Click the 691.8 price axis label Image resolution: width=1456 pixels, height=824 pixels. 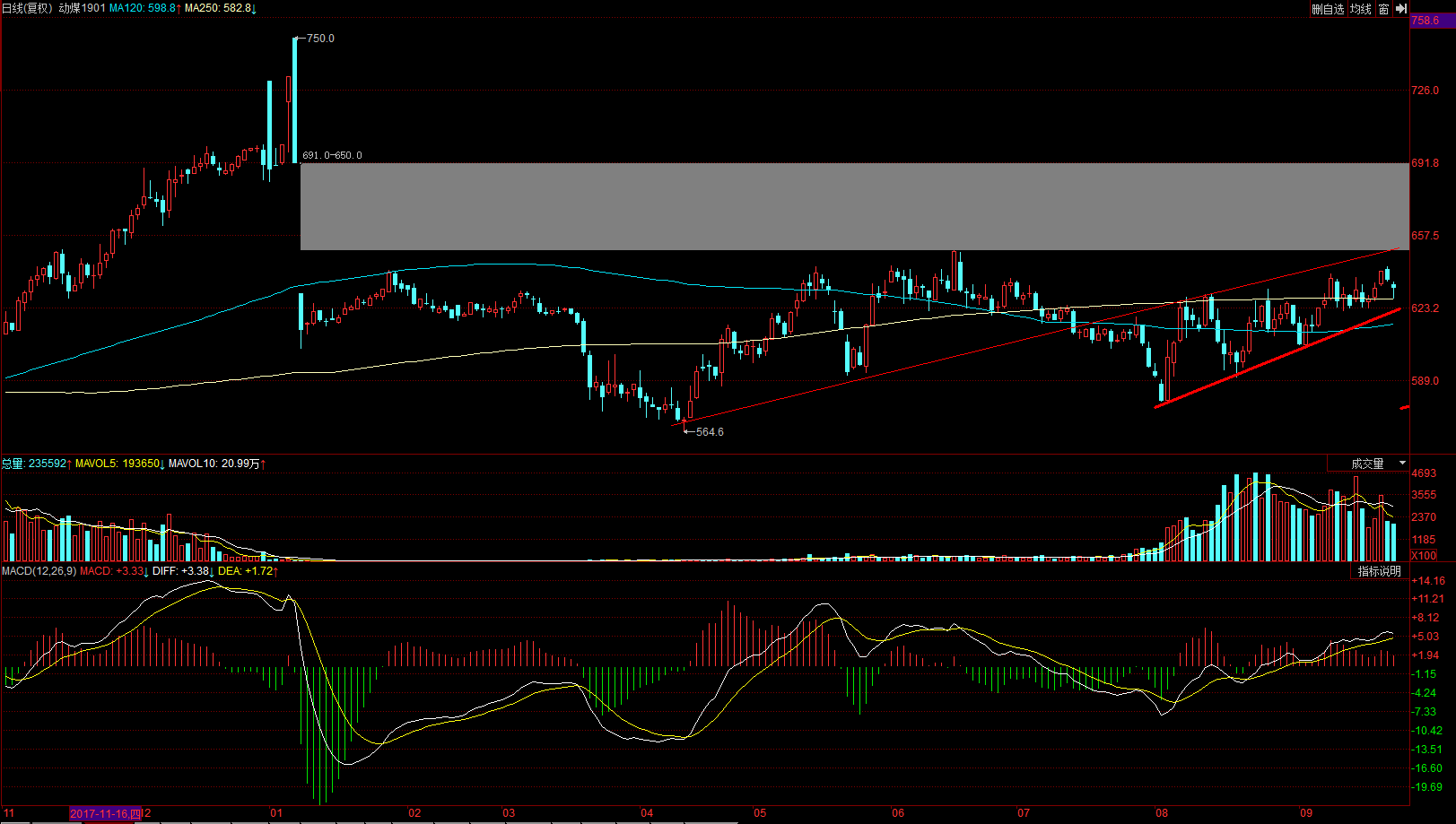click(1425, 163)
